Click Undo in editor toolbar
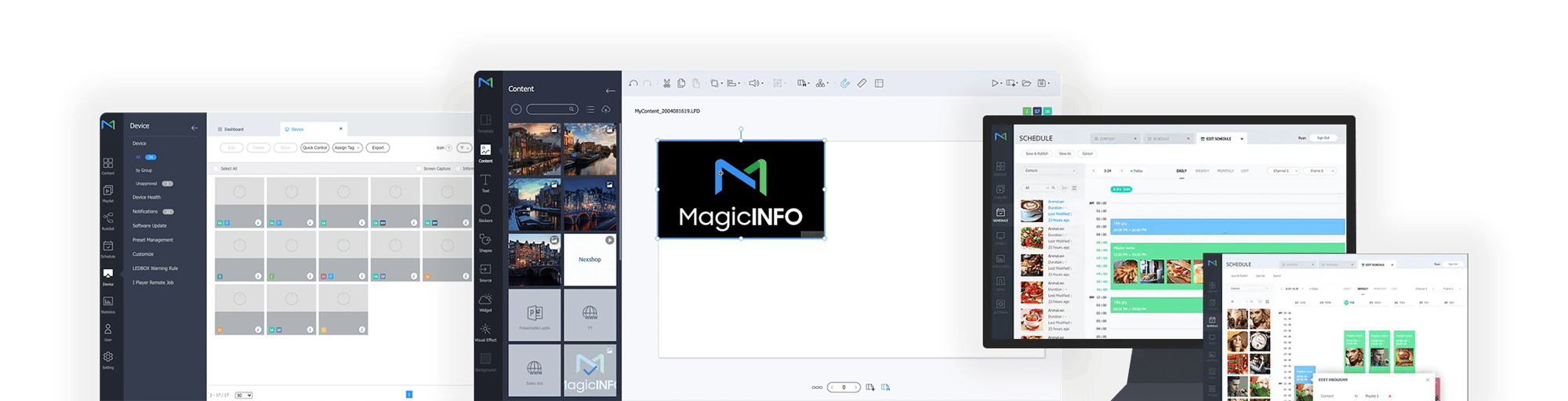 [x=633, y=83]
